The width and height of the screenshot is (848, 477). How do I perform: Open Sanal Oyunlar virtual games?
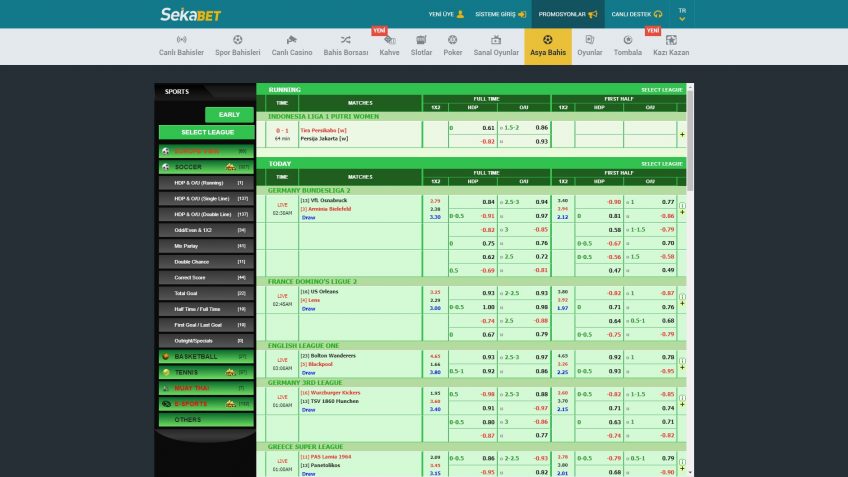(496, 46)
